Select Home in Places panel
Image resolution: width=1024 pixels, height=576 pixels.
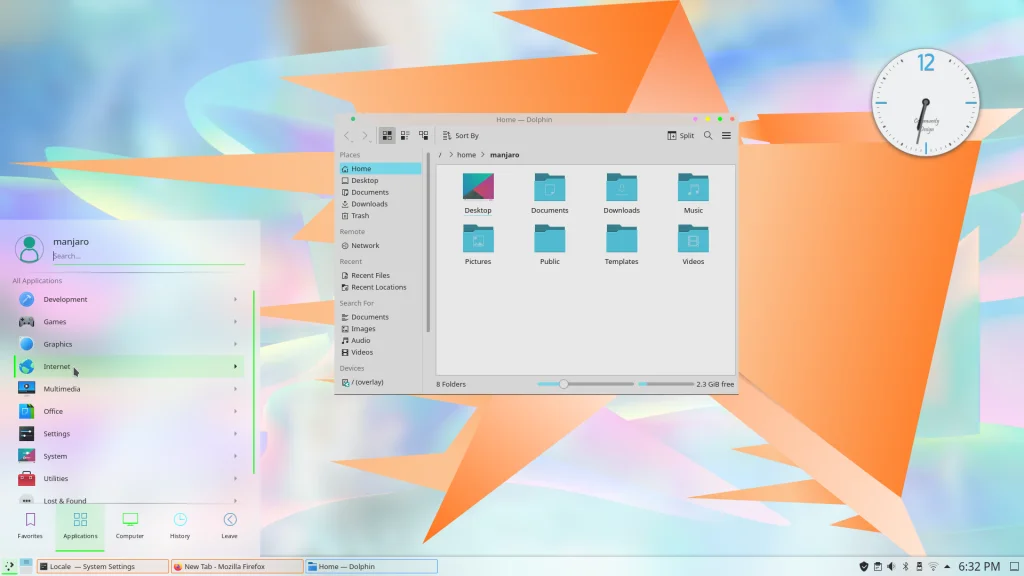point(380,168)
